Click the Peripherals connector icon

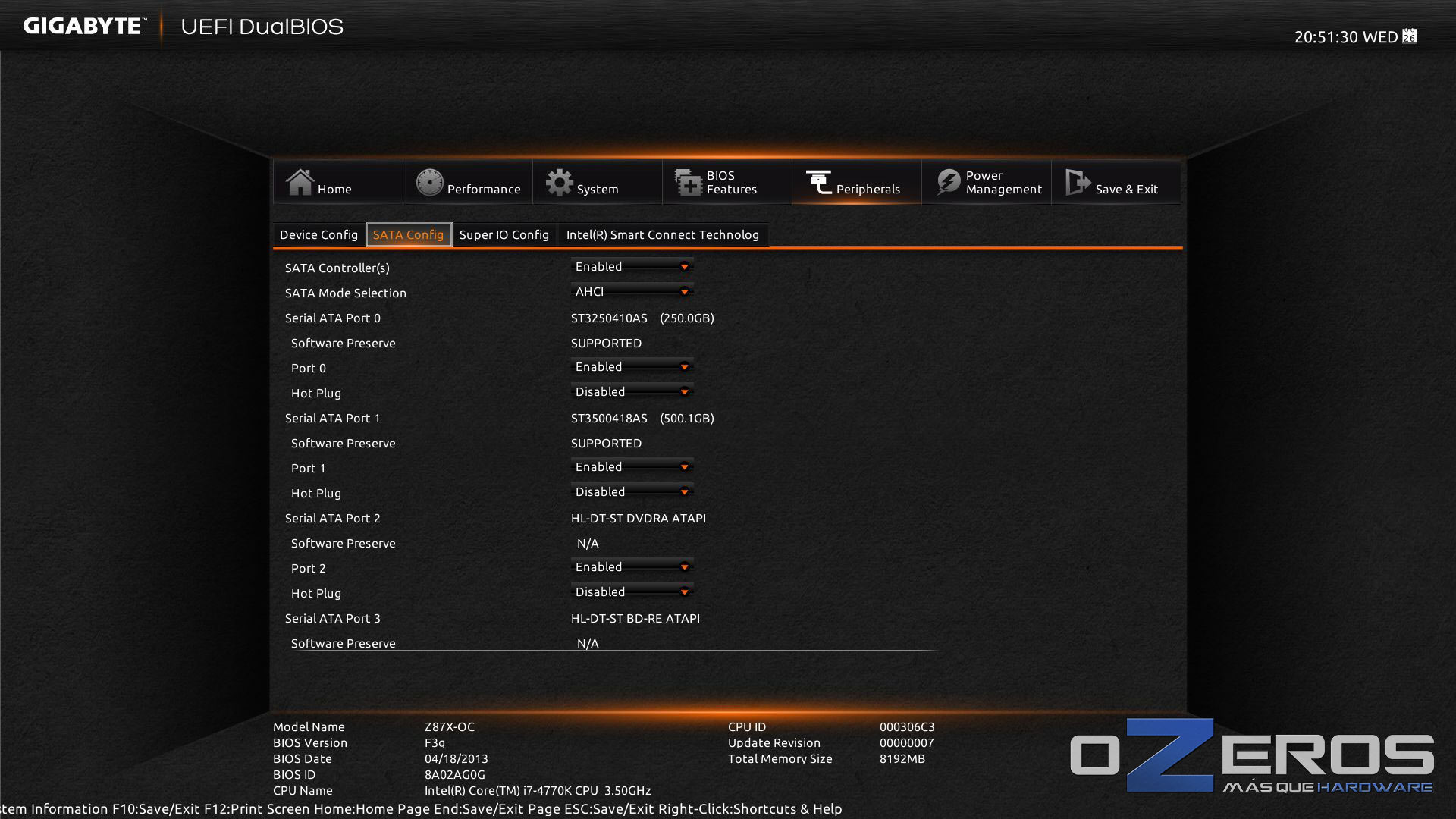[818, 182]
